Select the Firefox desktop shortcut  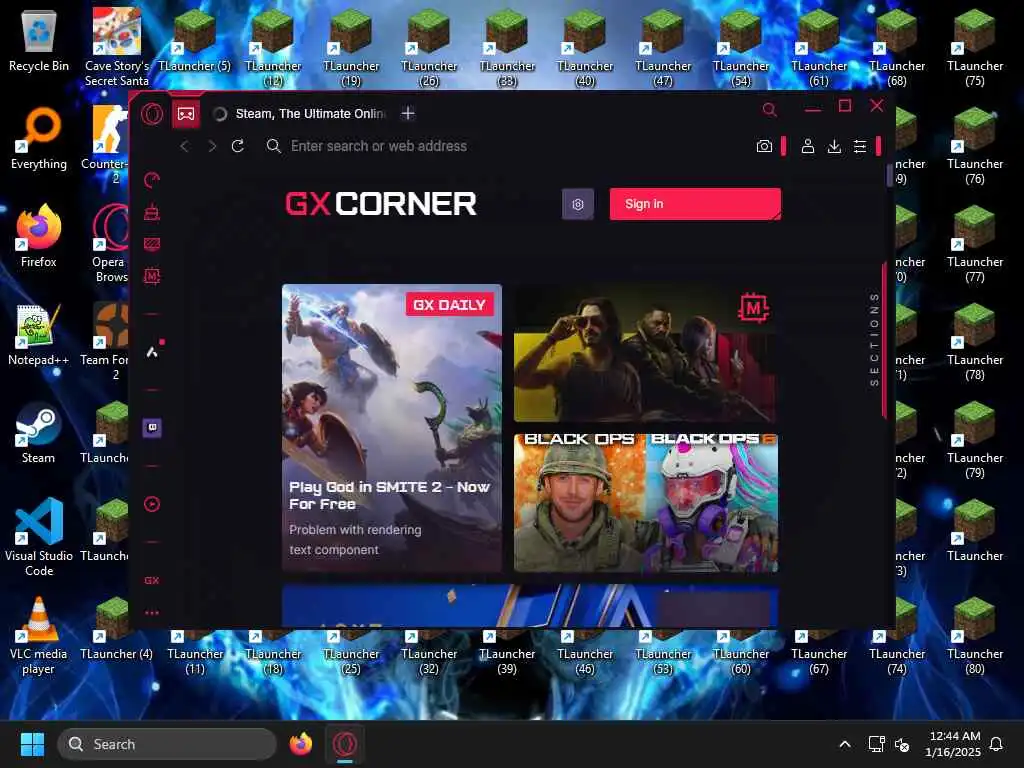tap(39, 237)
